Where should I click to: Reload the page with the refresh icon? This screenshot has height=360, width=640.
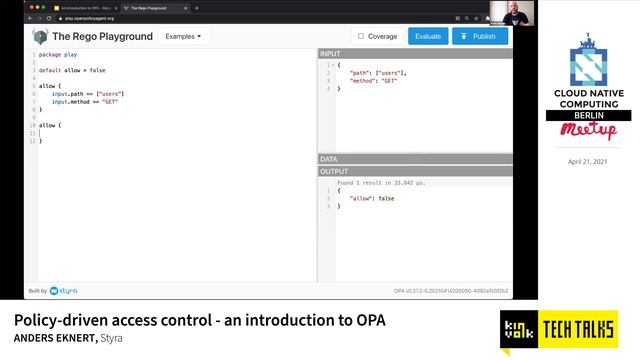click(49, 18)
